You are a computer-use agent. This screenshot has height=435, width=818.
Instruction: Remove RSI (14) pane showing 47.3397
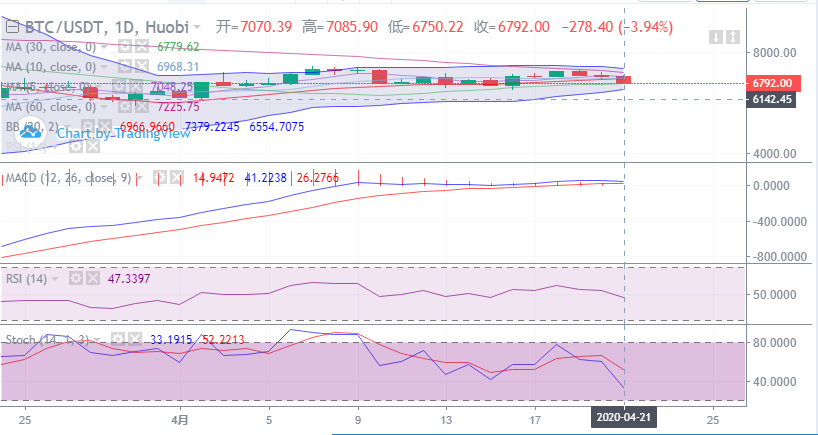coord(92,279)
